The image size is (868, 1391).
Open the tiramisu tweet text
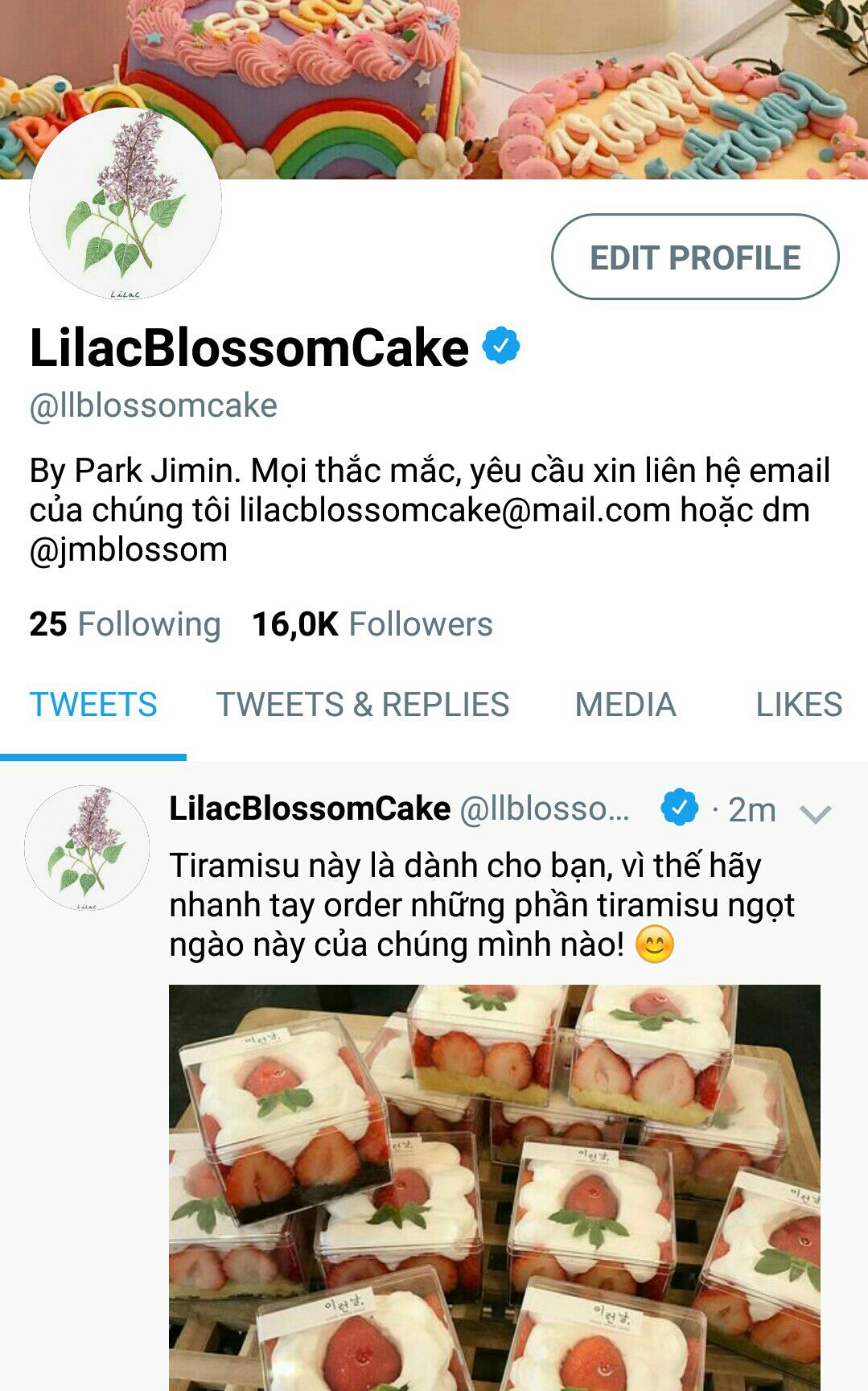(482, 905)
